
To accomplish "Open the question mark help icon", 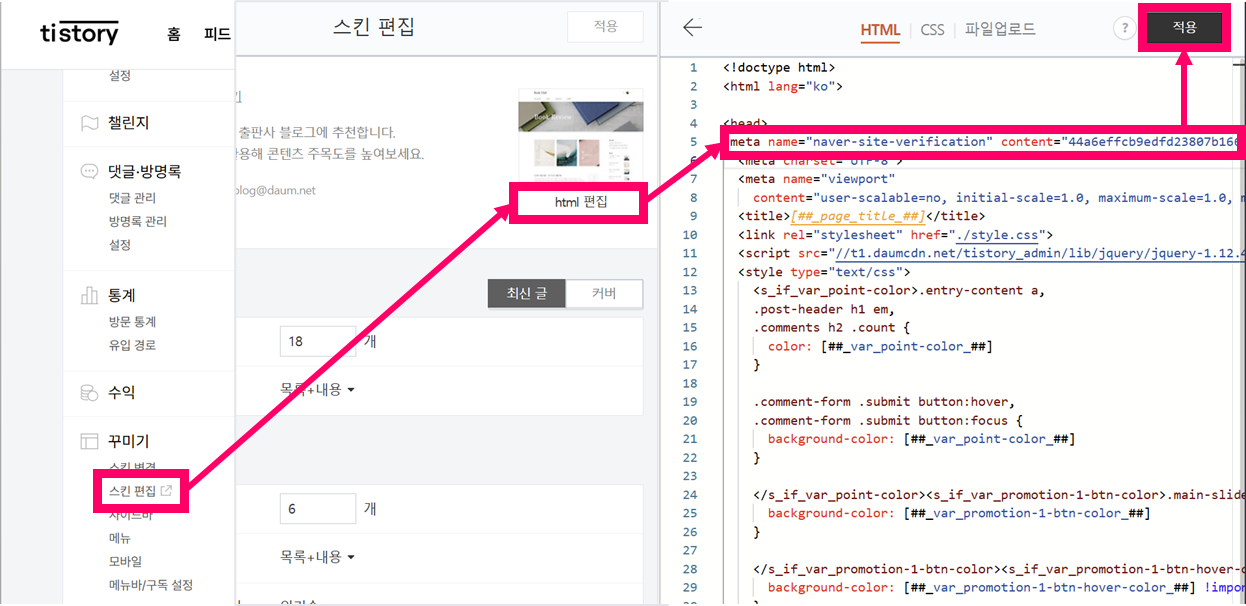I will tap(1123, 28).
